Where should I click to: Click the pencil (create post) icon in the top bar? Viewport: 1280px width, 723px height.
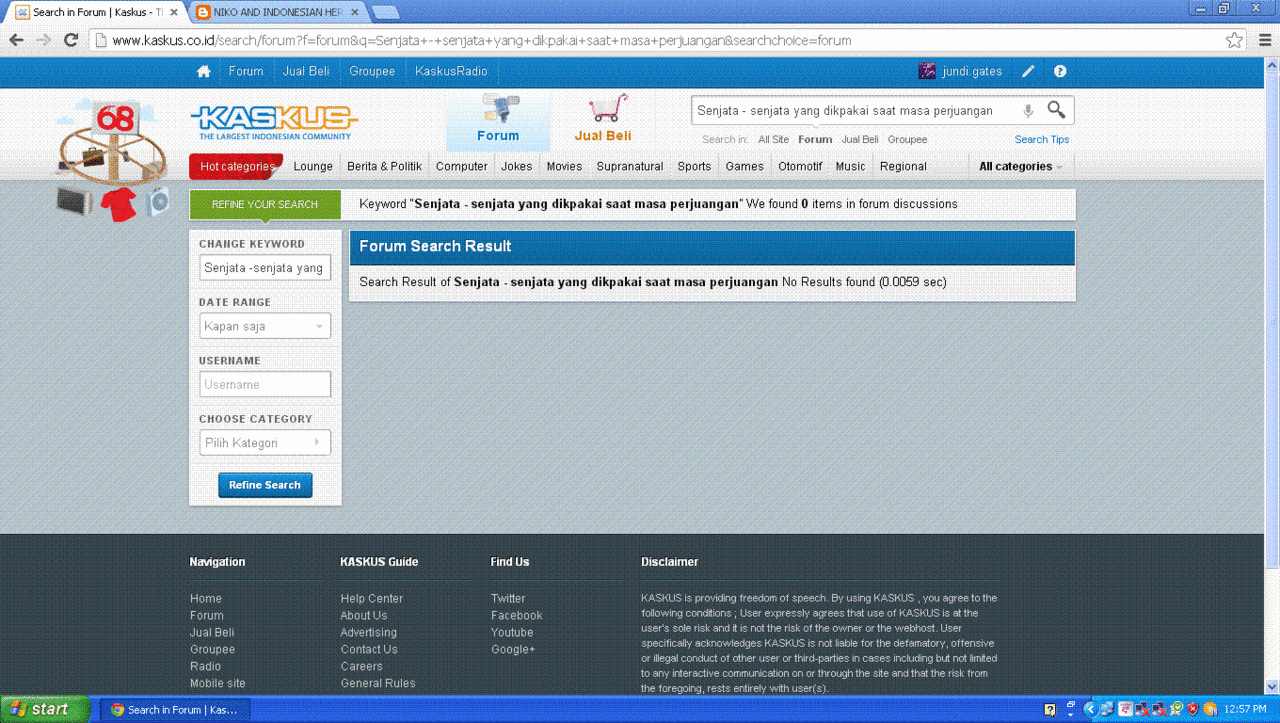[x=1028, y=72]
